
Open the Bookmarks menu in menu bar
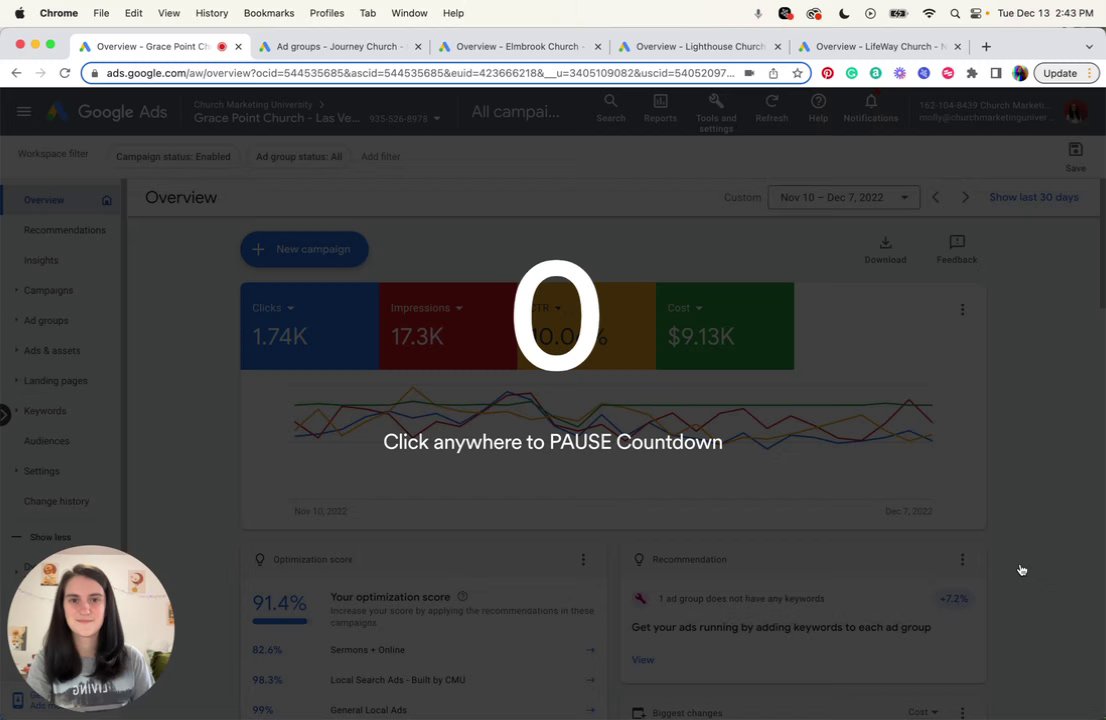[x=269, y=13]
